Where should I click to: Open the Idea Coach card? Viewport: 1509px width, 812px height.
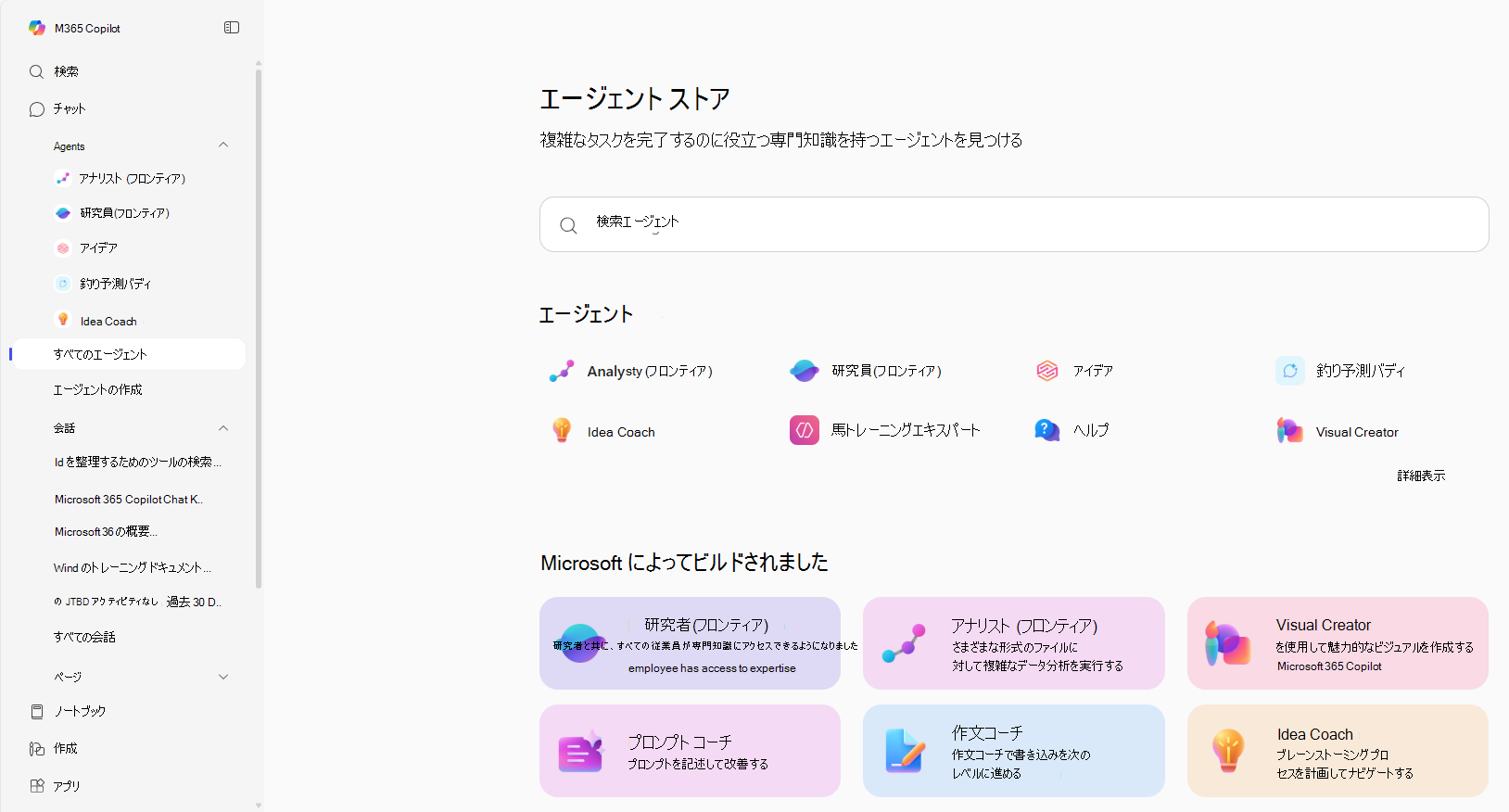1338,751
